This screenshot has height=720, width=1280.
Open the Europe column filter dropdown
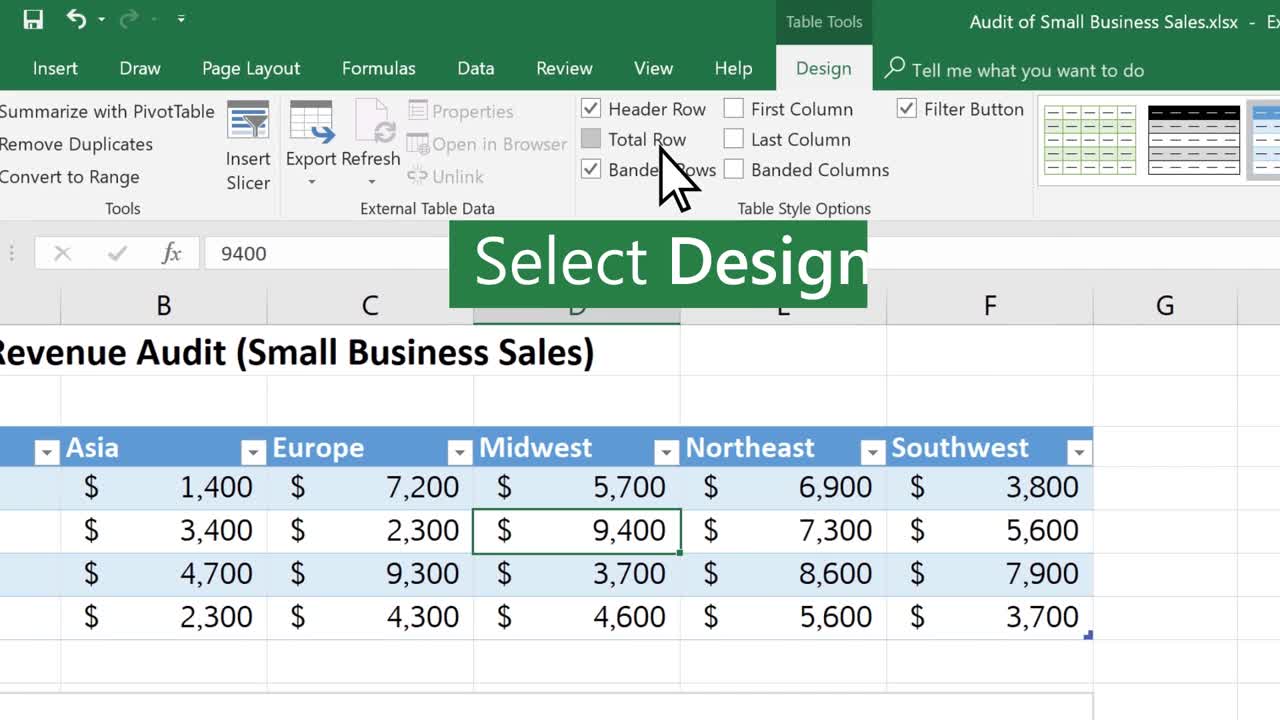tap(459, 453)
